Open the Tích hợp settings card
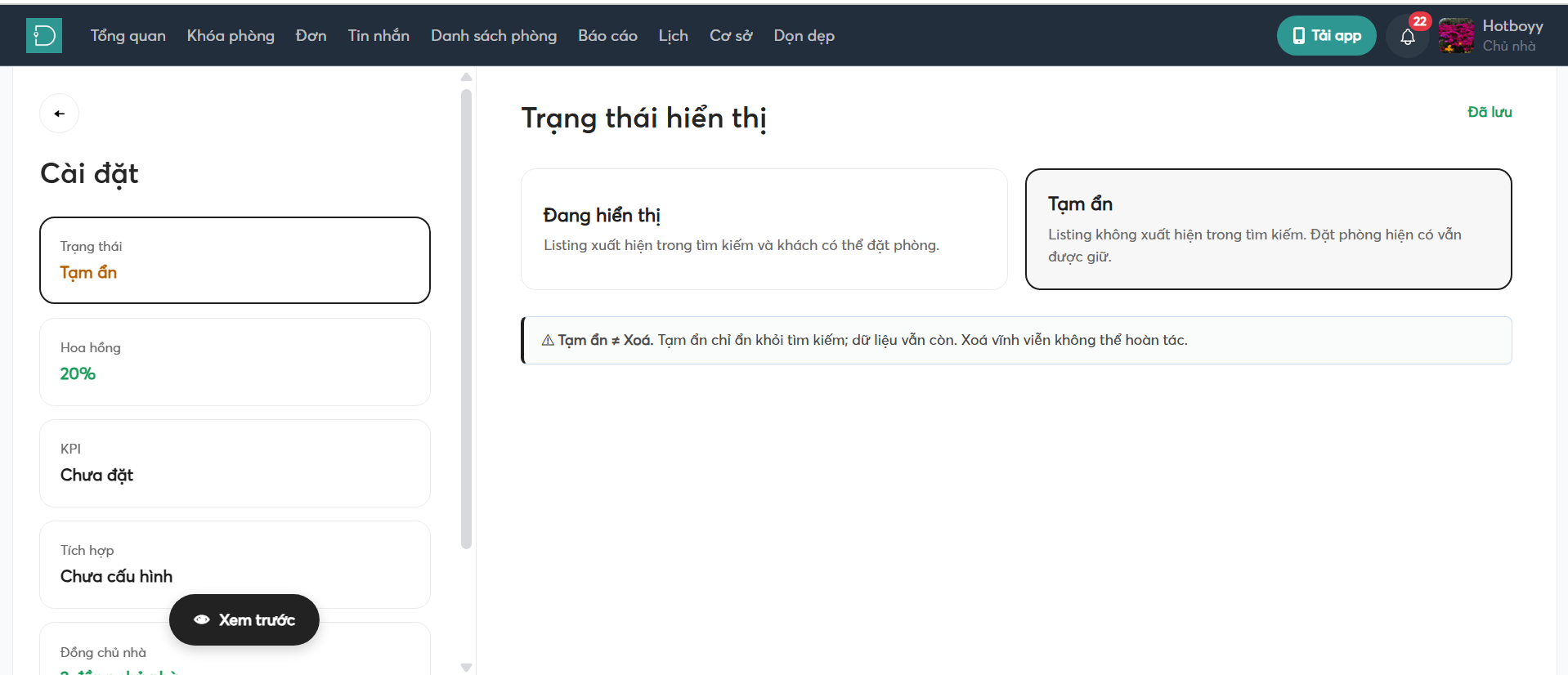This screenshot has width=1568, height=675. coord(235,565)
